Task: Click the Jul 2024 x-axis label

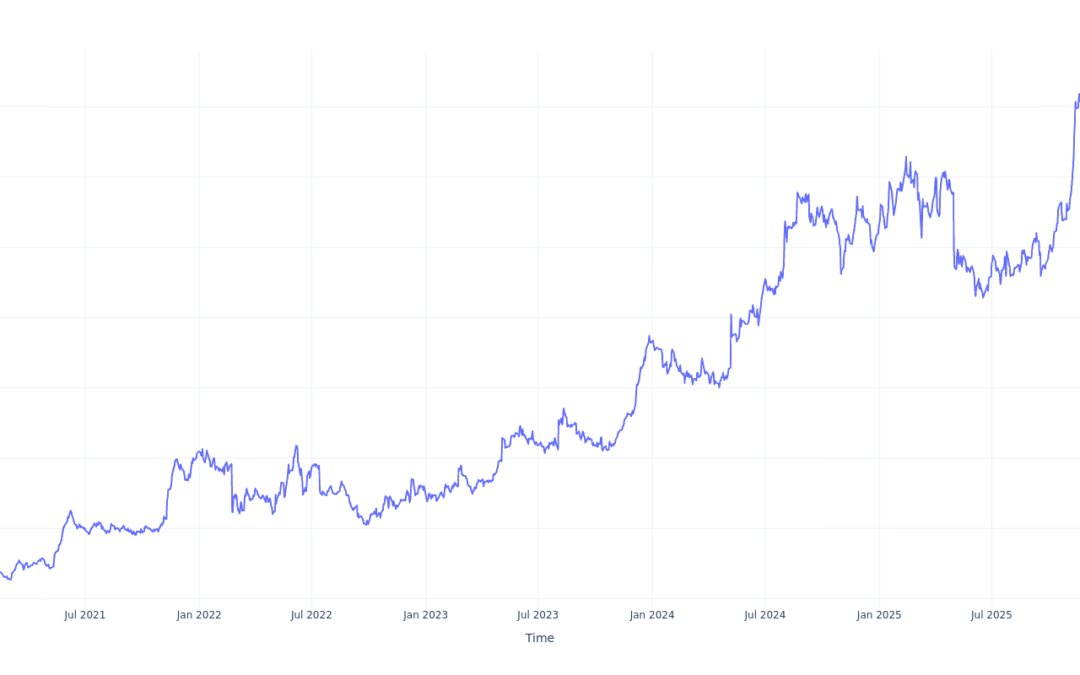Action: 765,615
